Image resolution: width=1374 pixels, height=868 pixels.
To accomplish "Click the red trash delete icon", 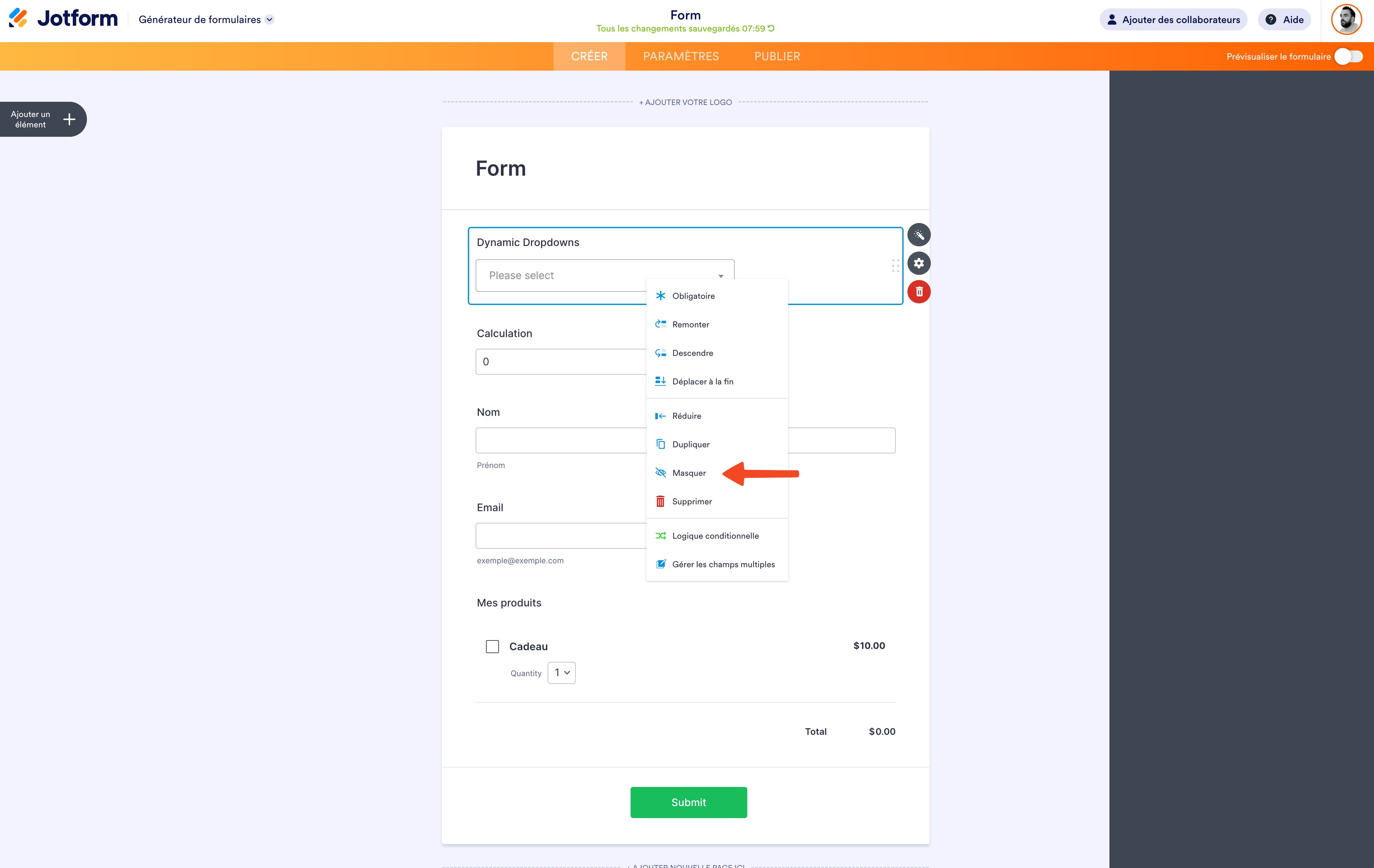I will tap(919, 292).
